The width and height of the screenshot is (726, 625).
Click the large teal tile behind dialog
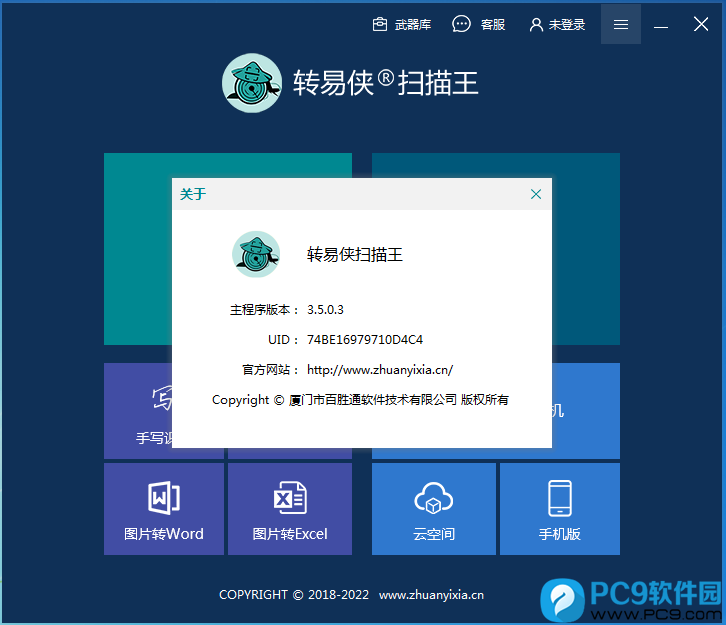point(138,249)
